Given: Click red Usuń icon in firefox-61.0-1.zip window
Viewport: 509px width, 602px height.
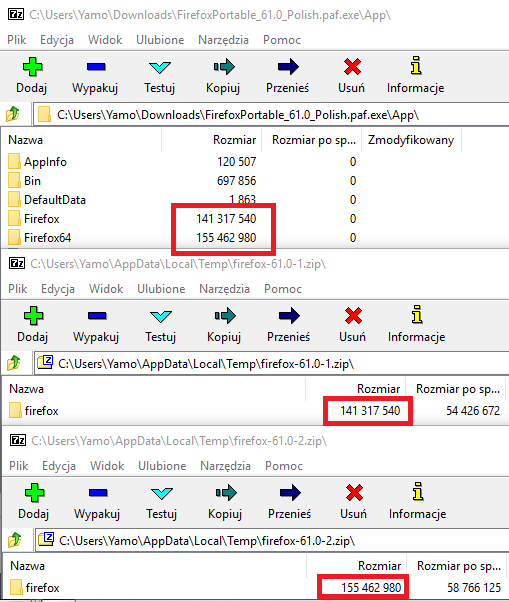Looking at the screenshot, I should point(353,316).
